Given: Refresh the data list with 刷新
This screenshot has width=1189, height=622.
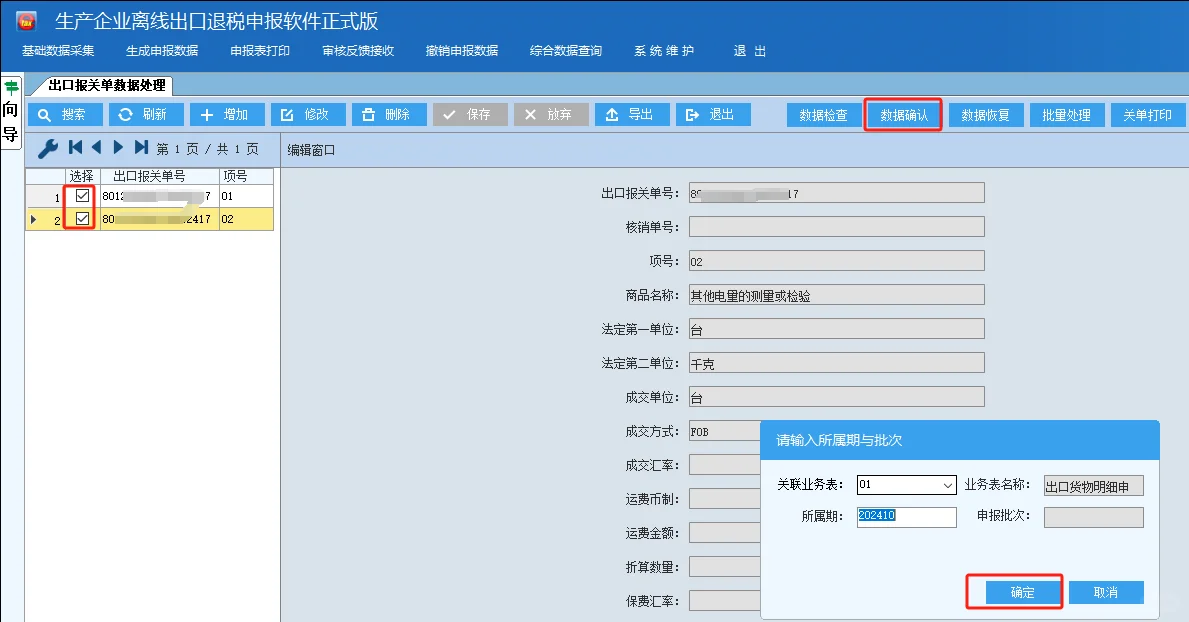Looking at the screenshot, I should click(146, 114).
